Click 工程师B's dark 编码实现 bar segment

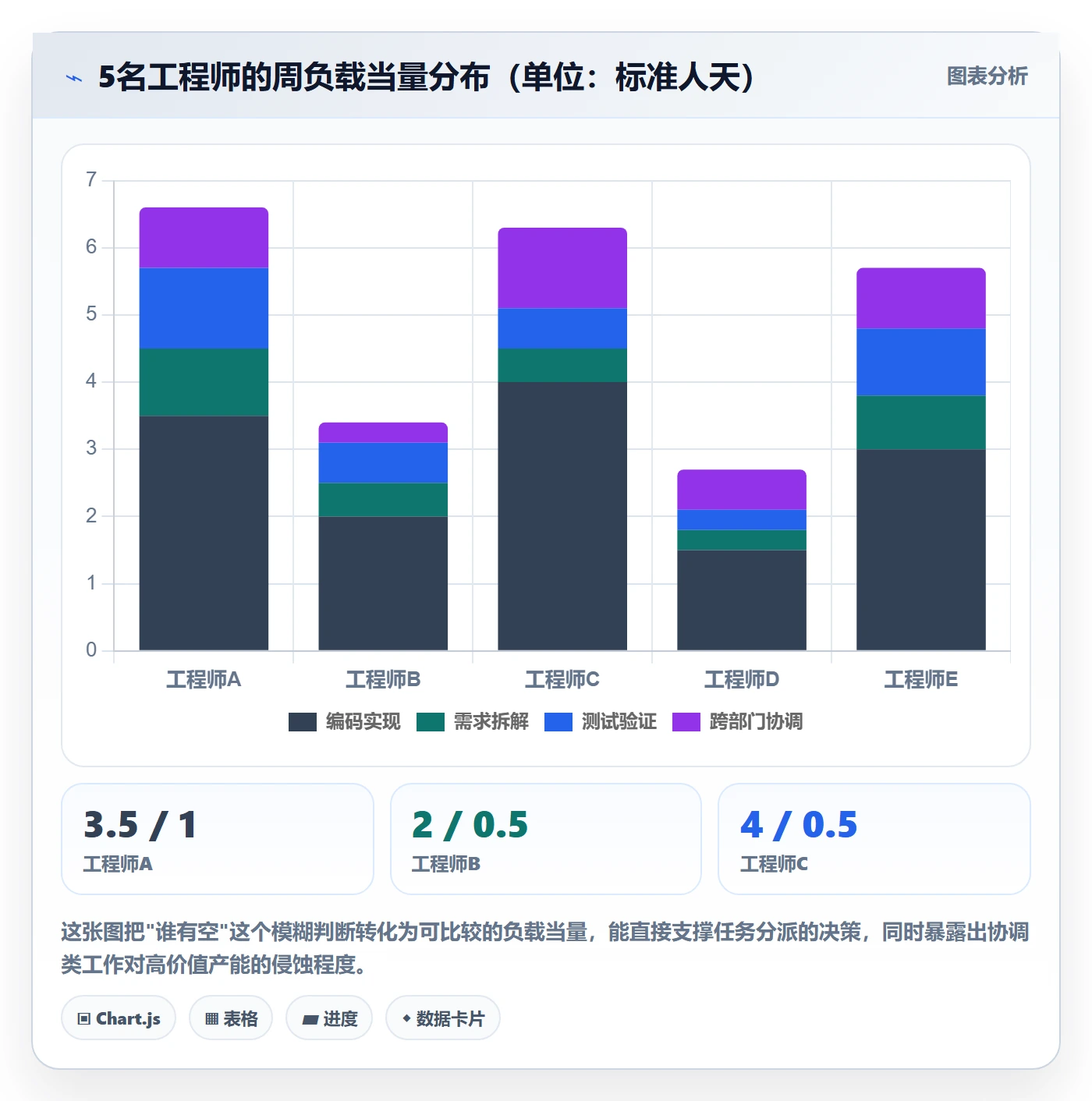[x=383, y=583]
